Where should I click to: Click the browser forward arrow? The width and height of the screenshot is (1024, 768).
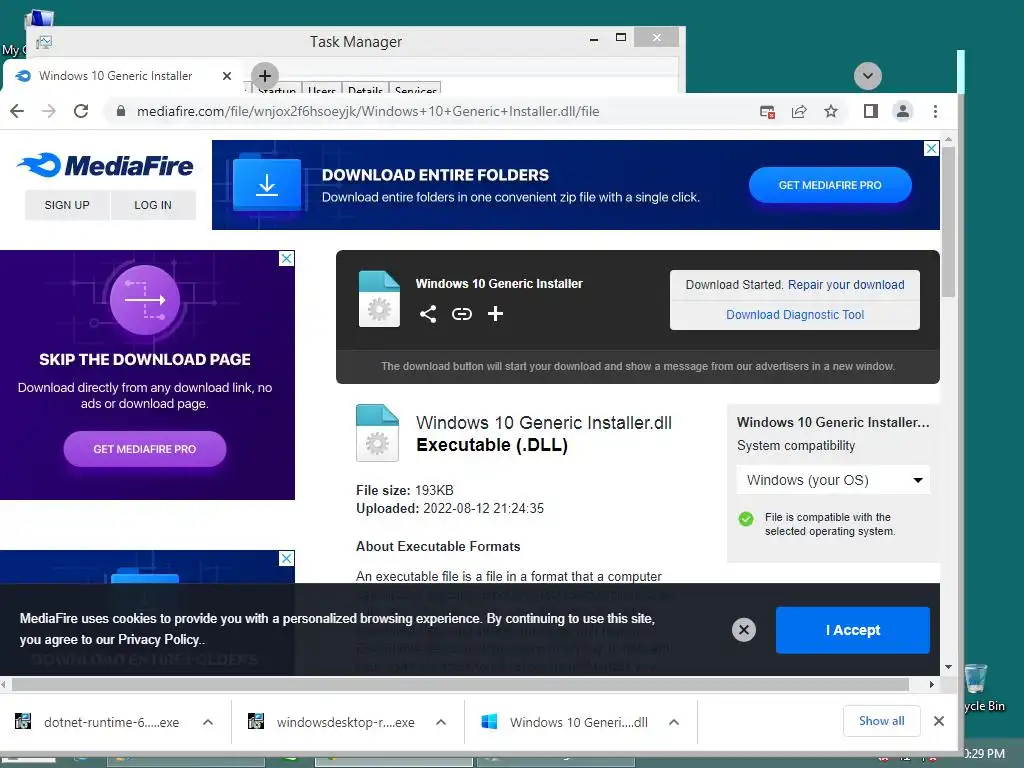pyautogui.click(x=49, y=111)
